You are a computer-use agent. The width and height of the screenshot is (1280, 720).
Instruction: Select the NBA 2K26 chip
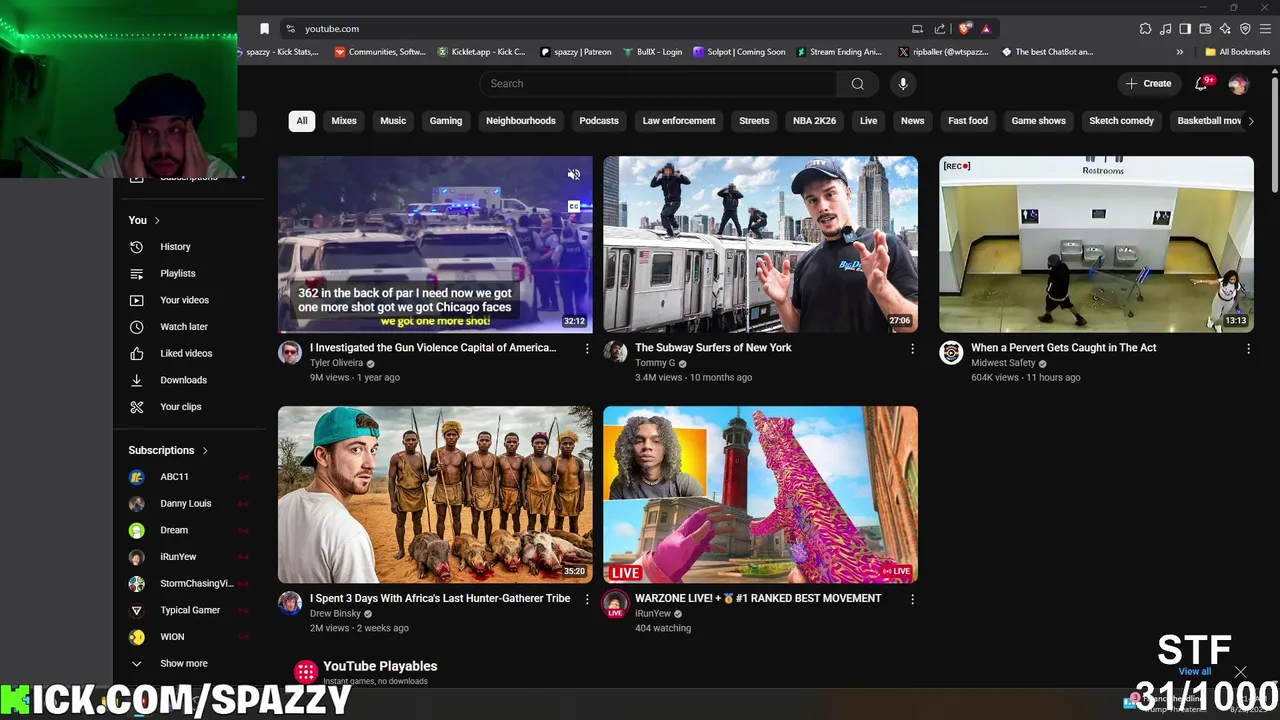point(814,121)
